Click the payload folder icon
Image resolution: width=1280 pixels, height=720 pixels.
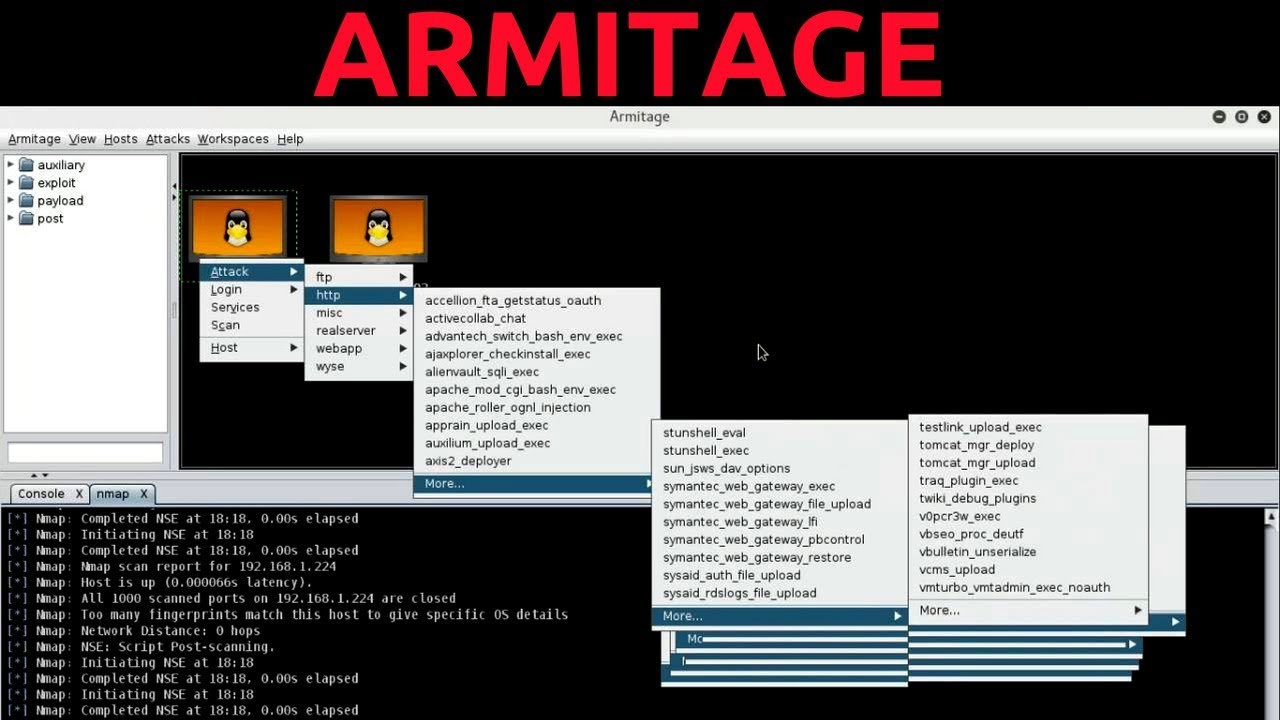pyautogui.click(x=27, y=201)
